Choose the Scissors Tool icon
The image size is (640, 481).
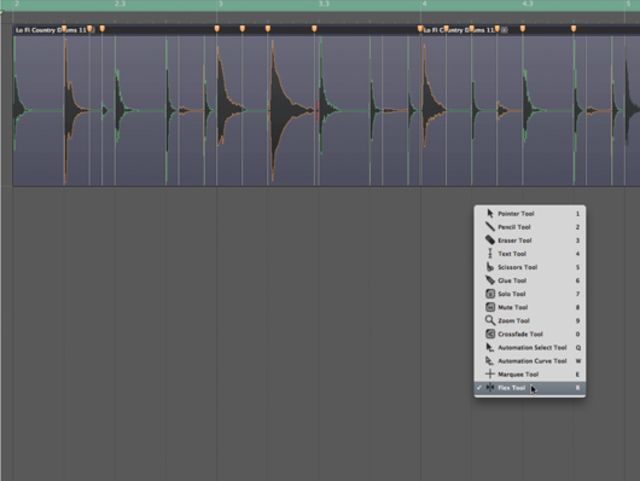pos(490,267)
